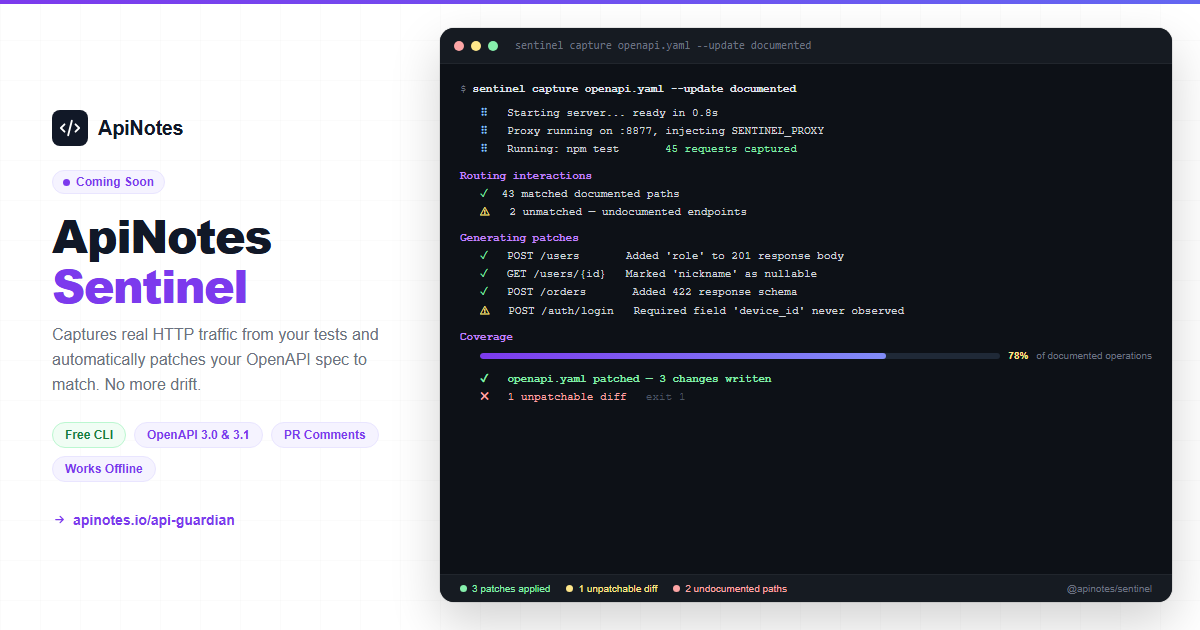The width and height of the screenshot is (1200, 630).
Task: Click "Required field 'device_id' never observed" text
Action: [x=768, y=311]
